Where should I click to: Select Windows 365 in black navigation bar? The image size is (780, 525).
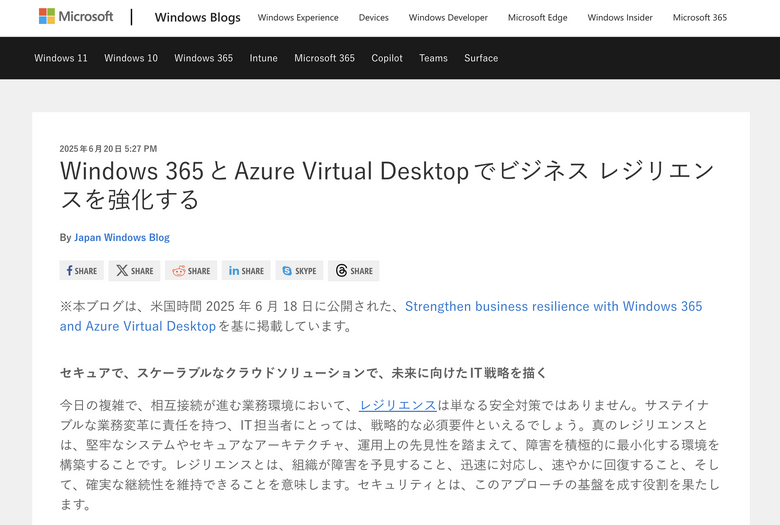(x=203, y=58)
